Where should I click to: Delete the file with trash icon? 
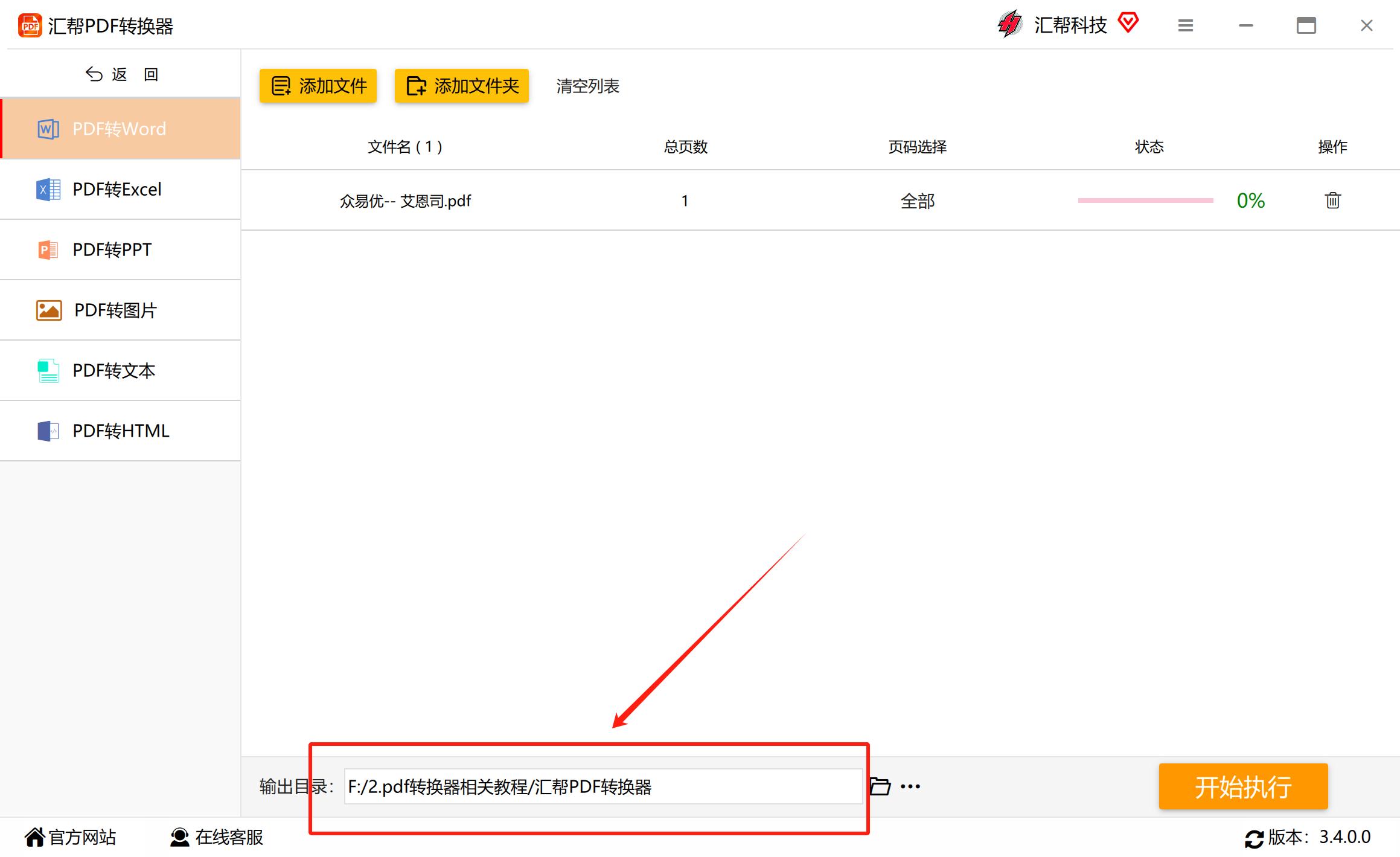point(1332,200)
